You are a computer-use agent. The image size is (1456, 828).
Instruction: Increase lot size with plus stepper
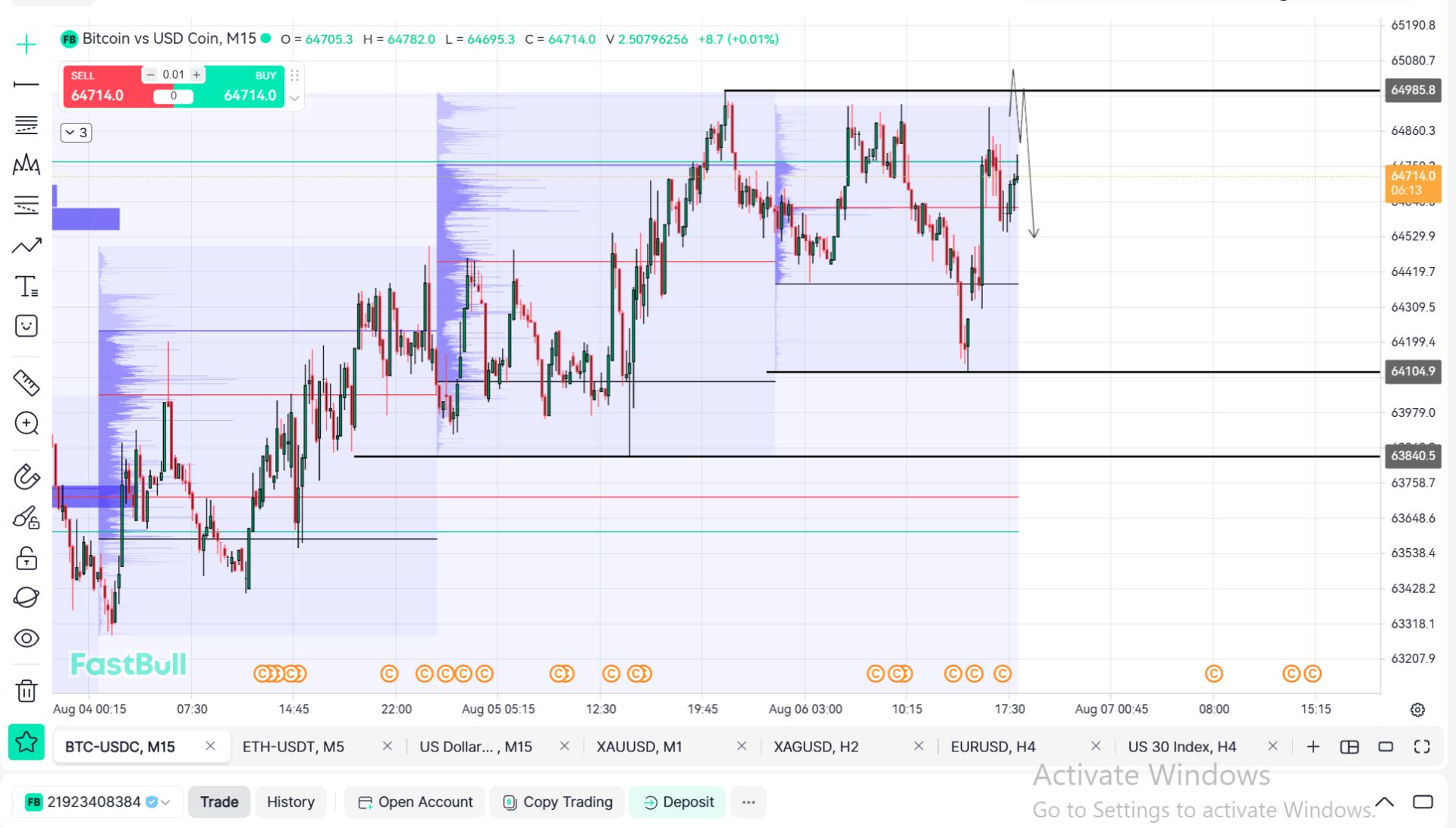tap(196, 74)
